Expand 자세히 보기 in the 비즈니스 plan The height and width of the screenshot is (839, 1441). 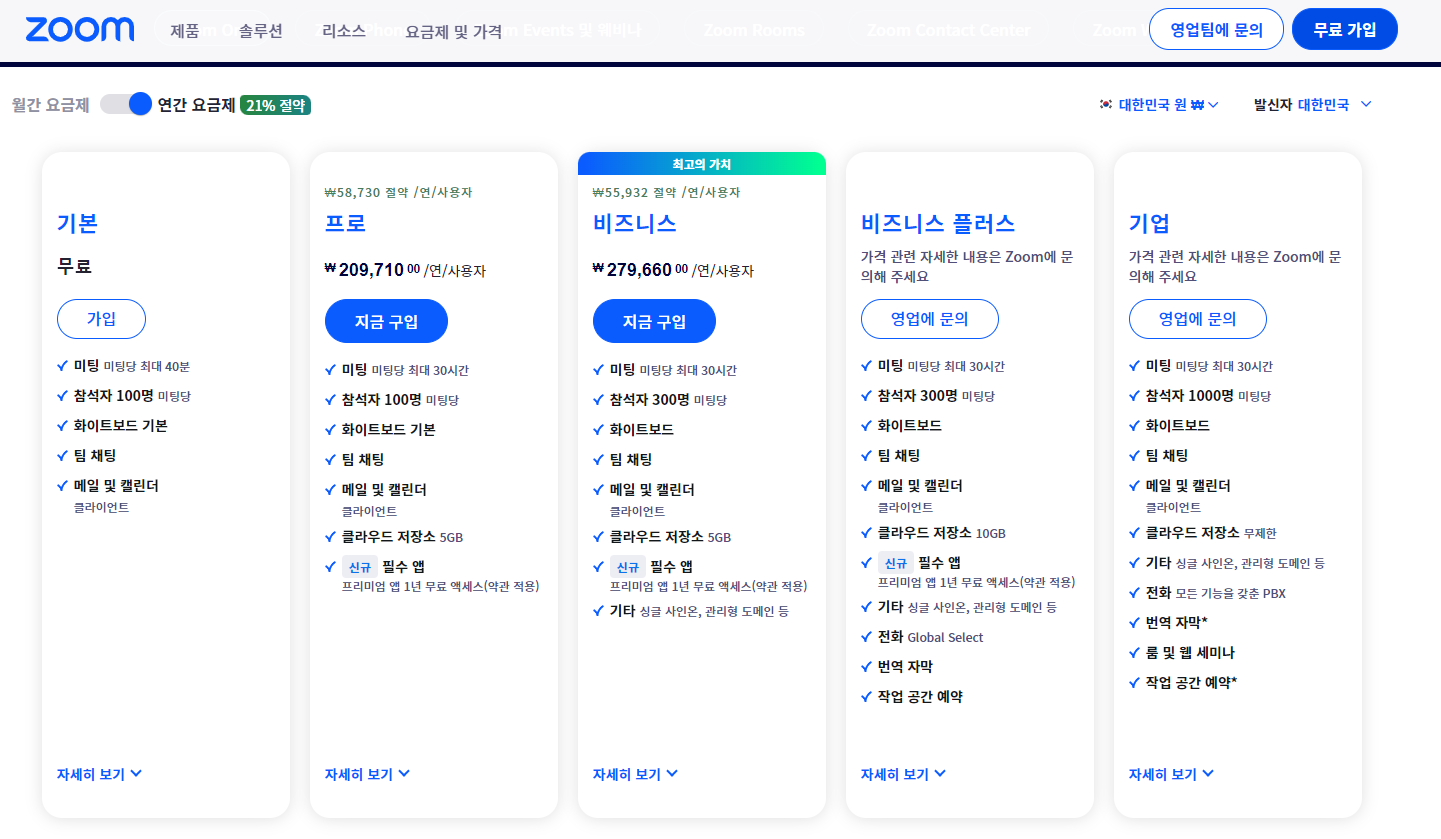(636, 774)
